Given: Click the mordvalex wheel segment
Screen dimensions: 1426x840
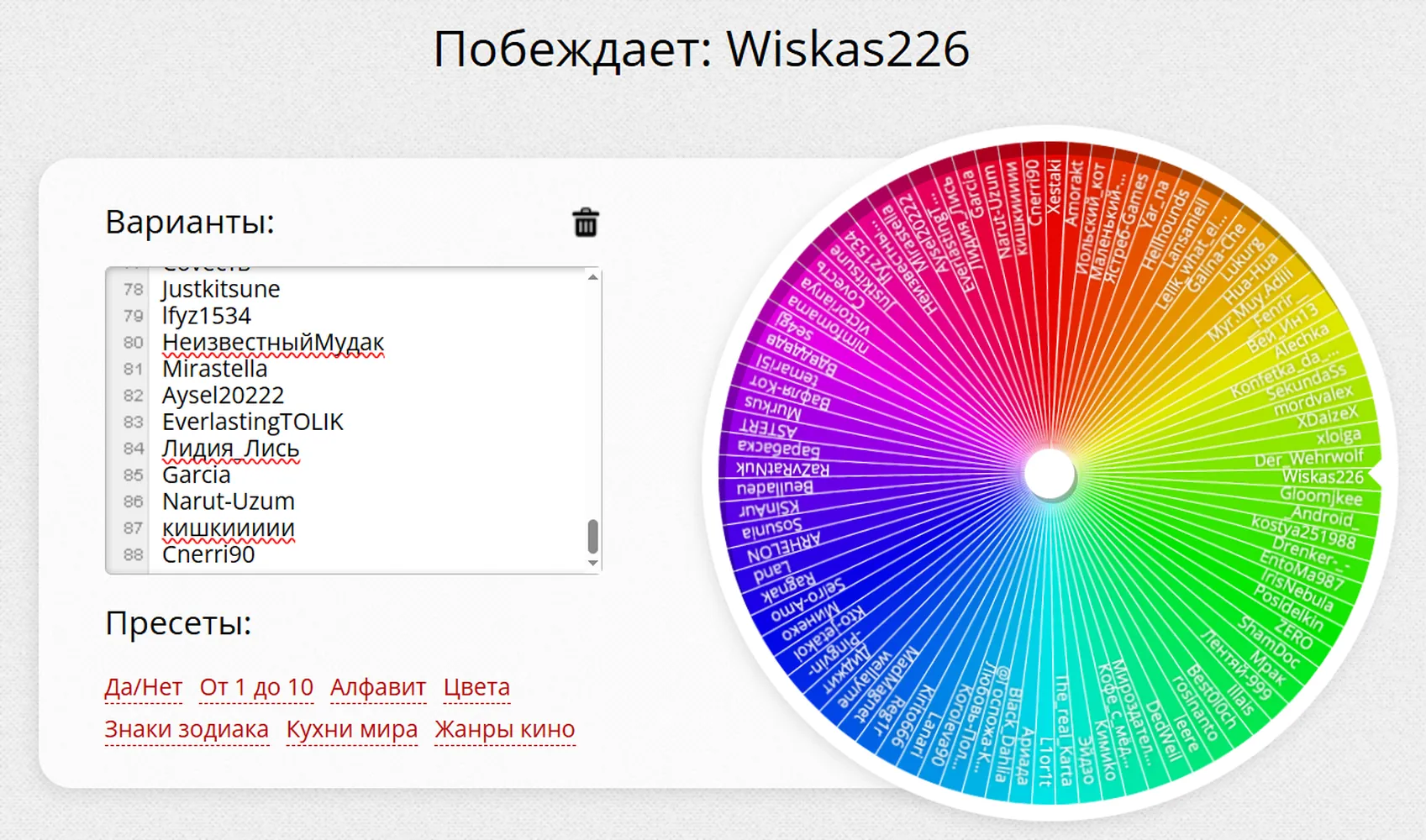Looking at the screenshot, I should (1313, 399).
